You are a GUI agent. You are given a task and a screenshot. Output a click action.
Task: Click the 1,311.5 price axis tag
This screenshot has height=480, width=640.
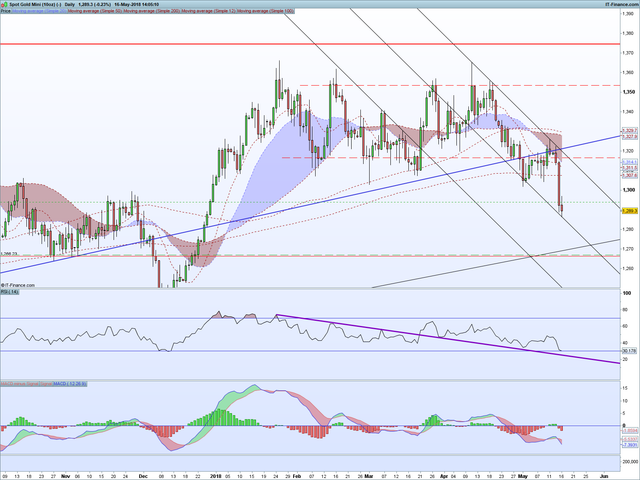[629, 168]
